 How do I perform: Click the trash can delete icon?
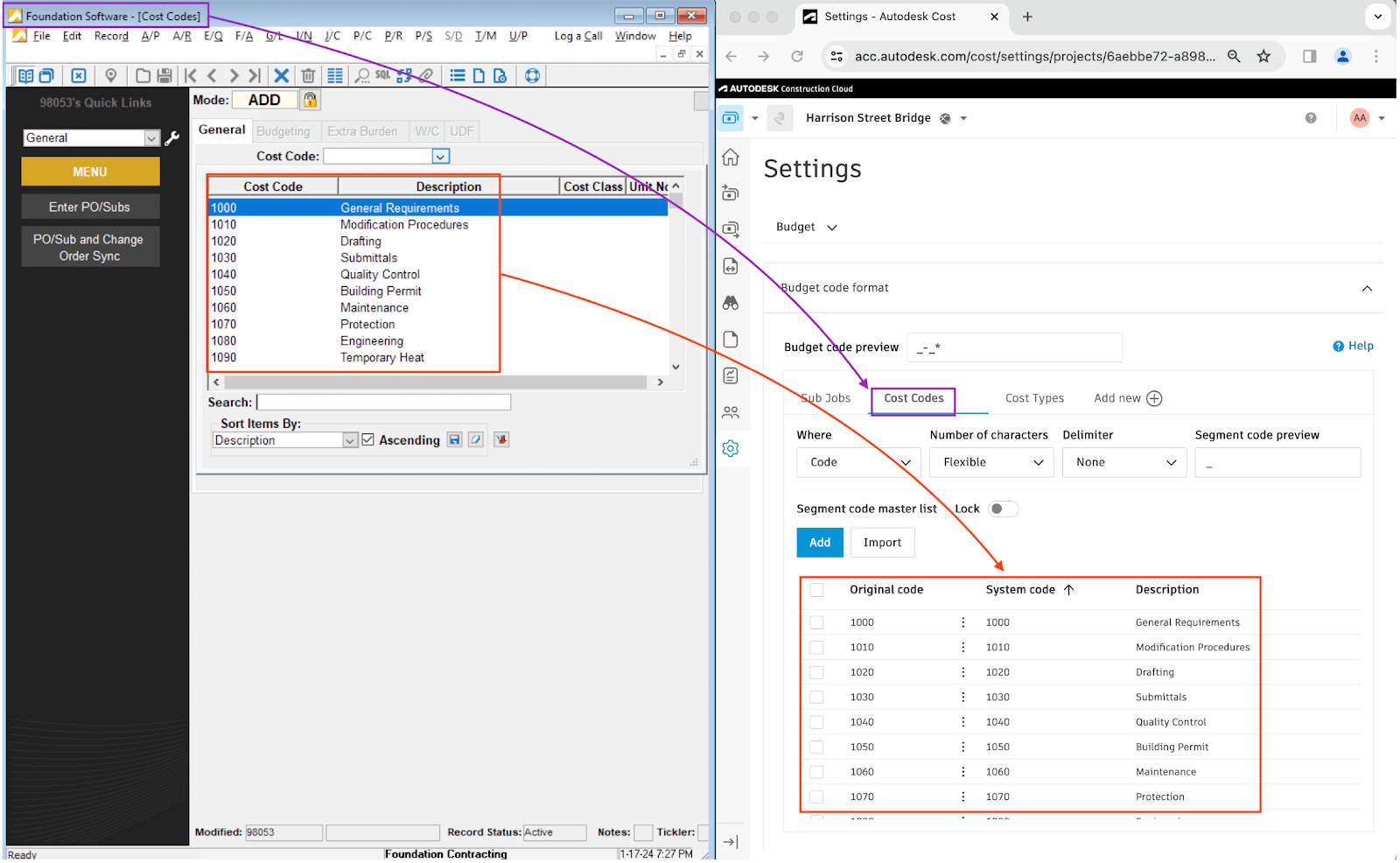308,75
